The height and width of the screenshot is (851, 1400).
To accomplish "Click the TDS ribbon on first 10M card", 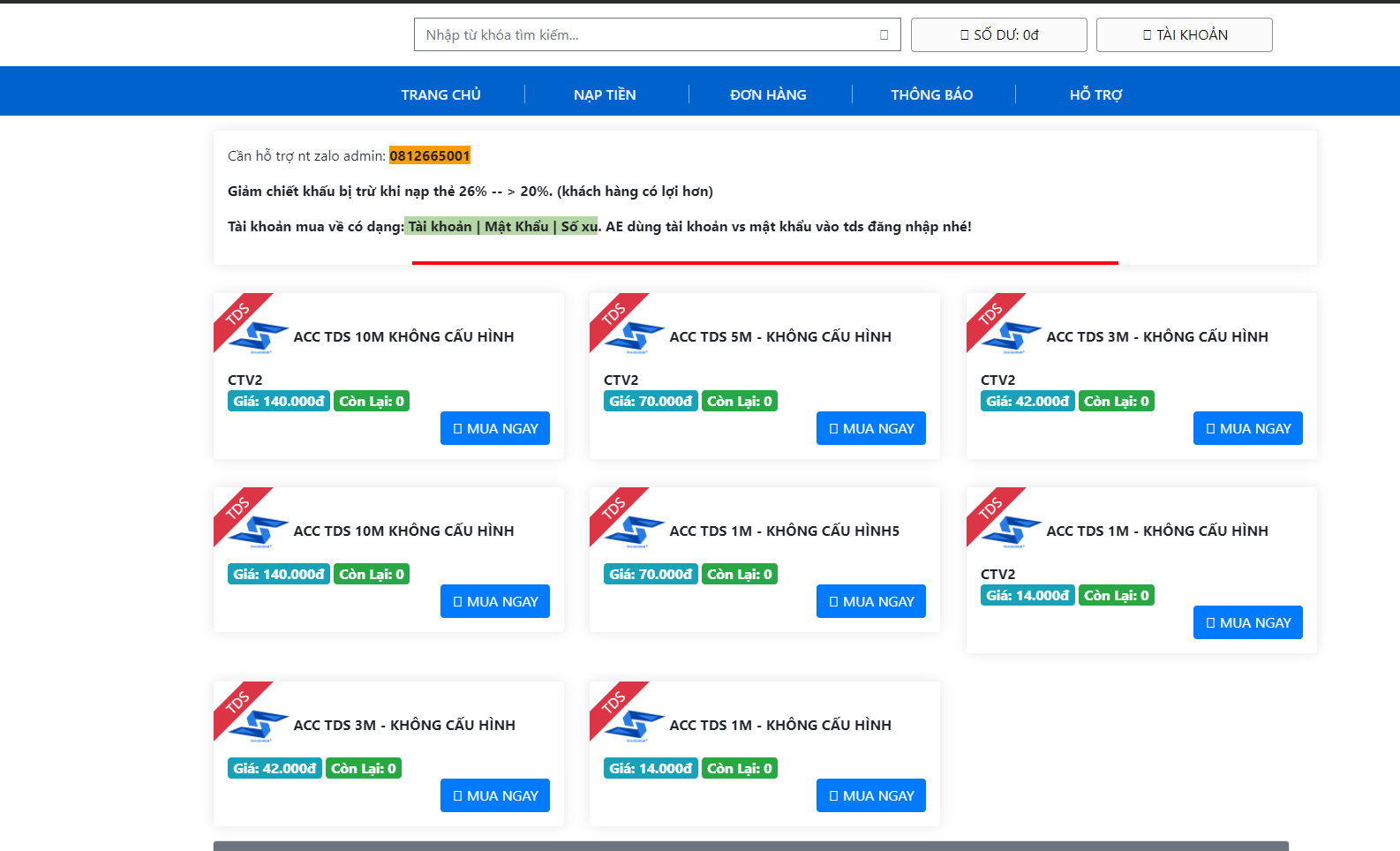I will coord(237,315).
